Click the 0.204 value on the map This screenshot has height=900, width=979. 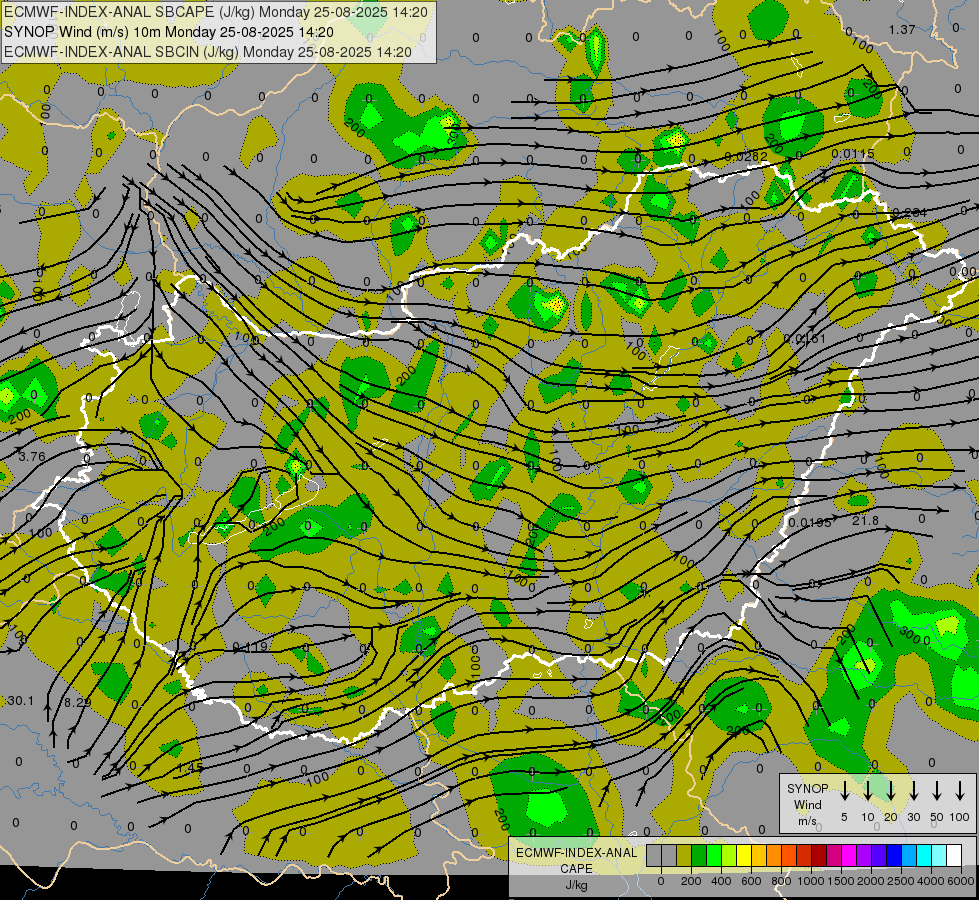click(x=910, y=213)
